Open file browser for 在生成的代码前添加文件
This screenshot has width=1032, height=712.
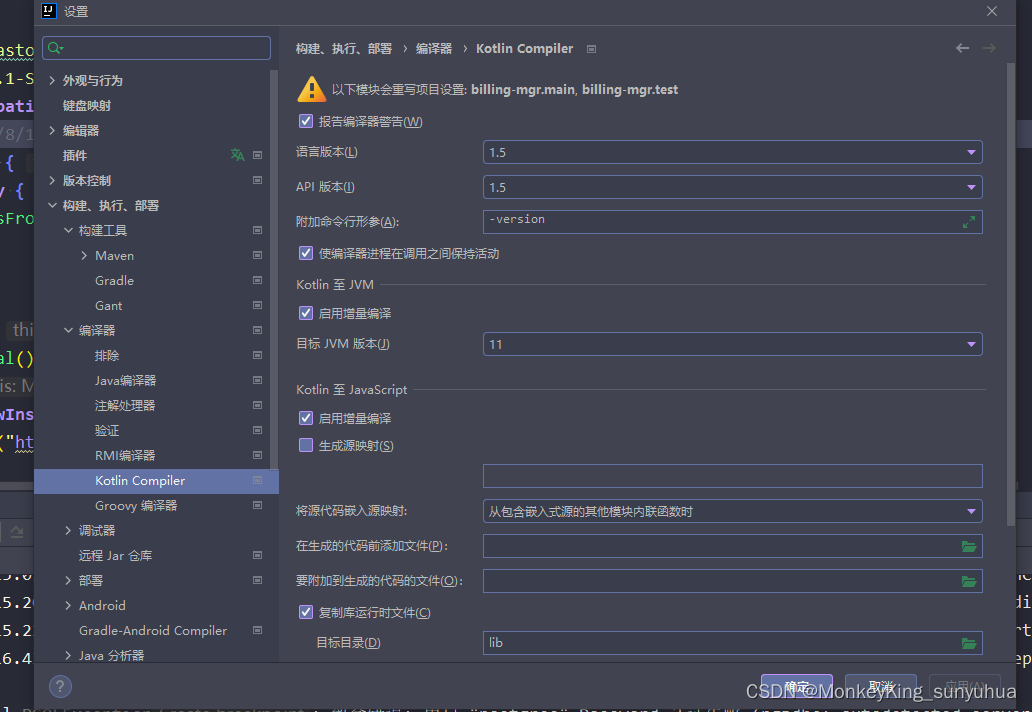coord(968,546)
